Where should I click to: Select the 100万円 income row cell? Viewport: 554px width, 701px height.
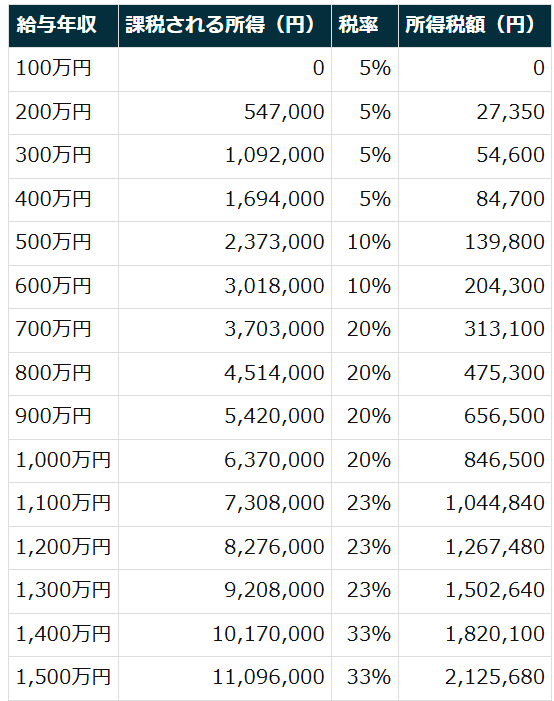[x=63, y=69]
